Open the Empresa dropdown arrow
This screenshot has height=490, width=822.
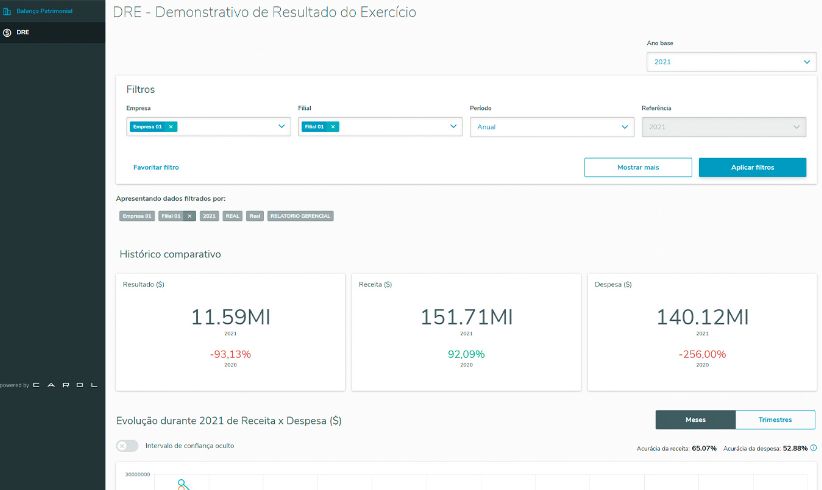point(282,127)
